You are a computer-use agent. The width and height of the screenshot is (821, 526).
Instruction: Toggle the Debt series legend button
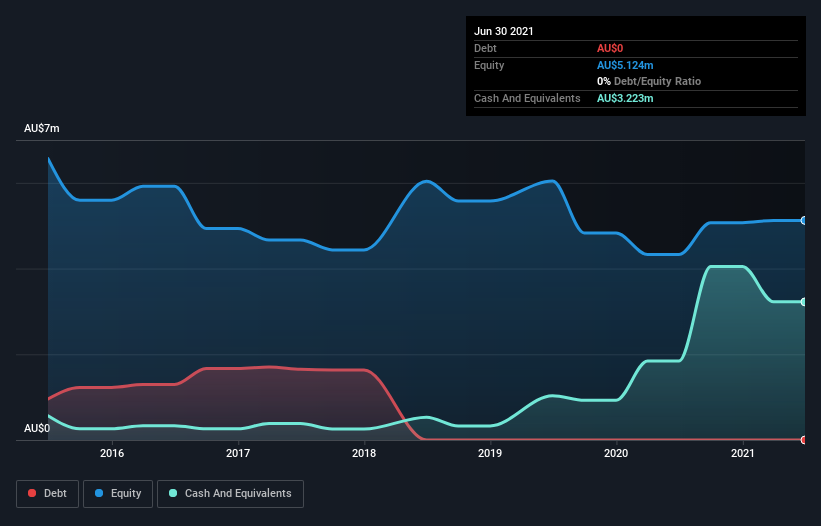tap(47, 494)
